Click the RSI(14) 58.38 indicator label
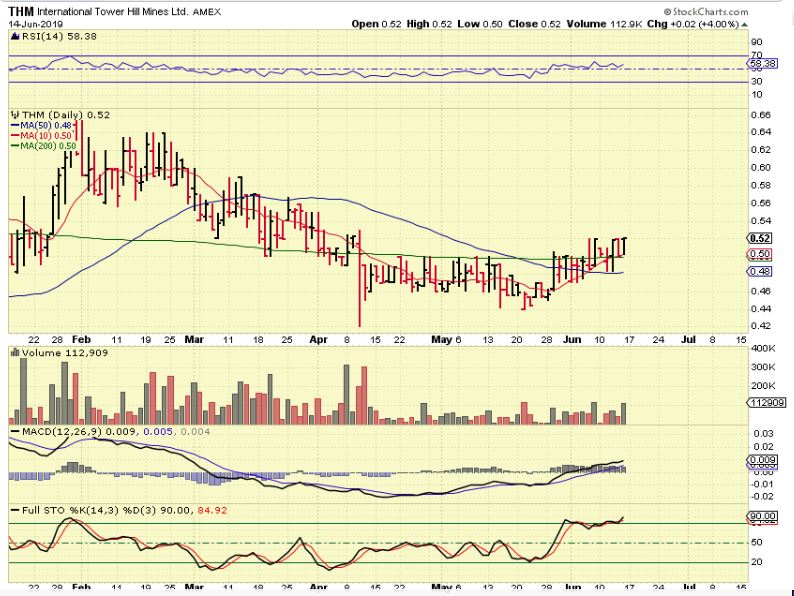The width and height of the screenshot is (794, 596). (x=59, y=36)
